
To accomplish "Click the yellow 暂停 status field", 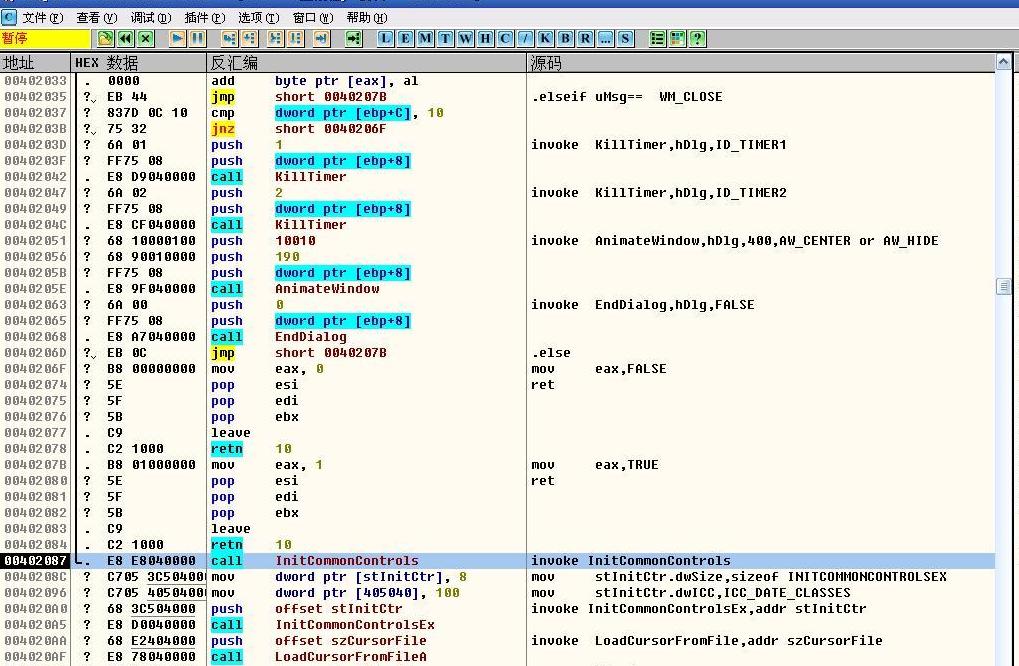I will [x=45, y=38].
